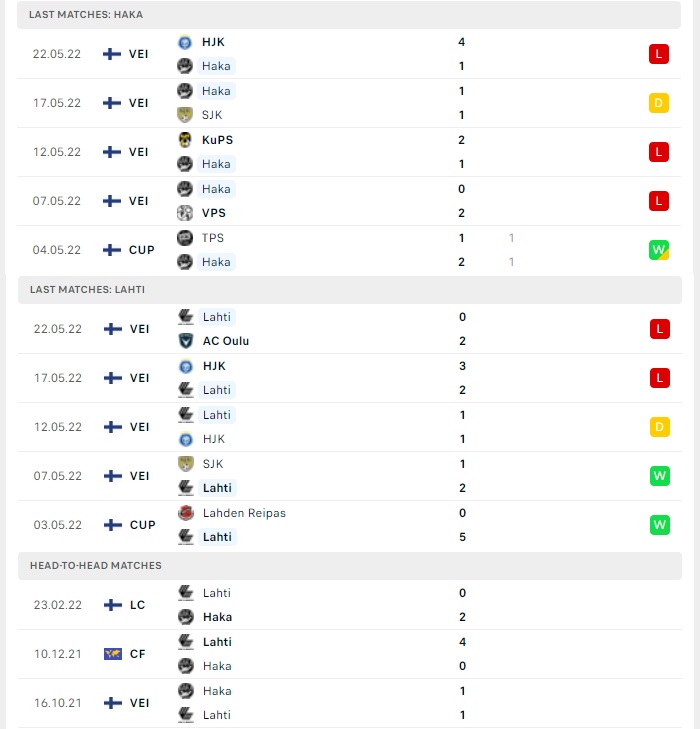Screen dimensions: 700x729
Task: Click the VPS club crest icon
Action: (185, 213)
